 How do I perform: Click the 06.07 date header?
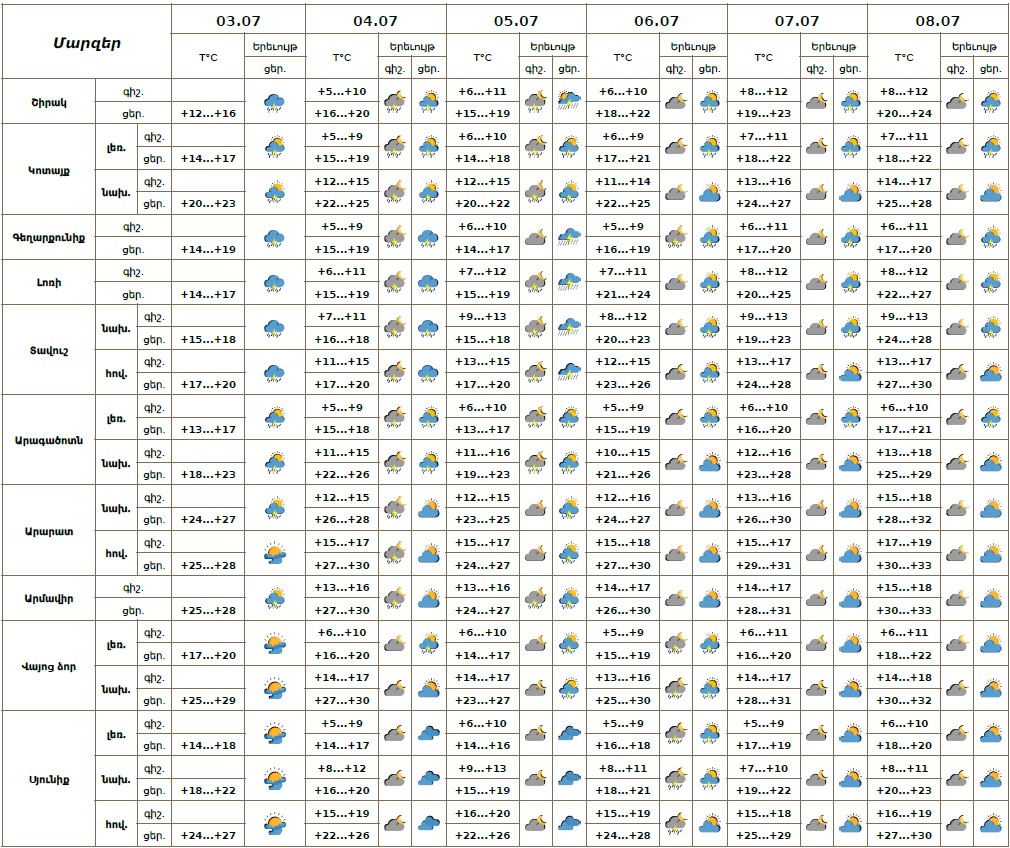click(x=656, y=21)
